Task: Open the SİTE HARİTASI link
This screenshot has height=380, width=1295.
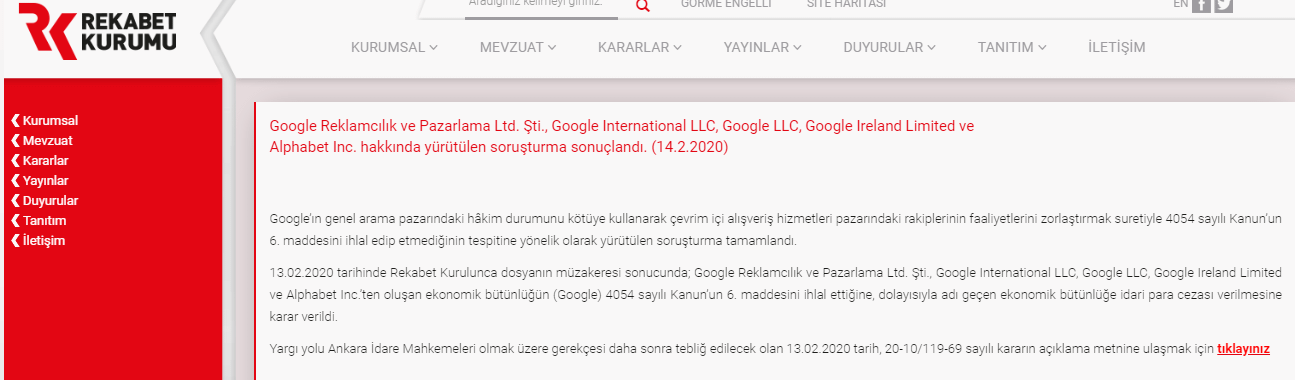Action: click(x=846, y=4)
